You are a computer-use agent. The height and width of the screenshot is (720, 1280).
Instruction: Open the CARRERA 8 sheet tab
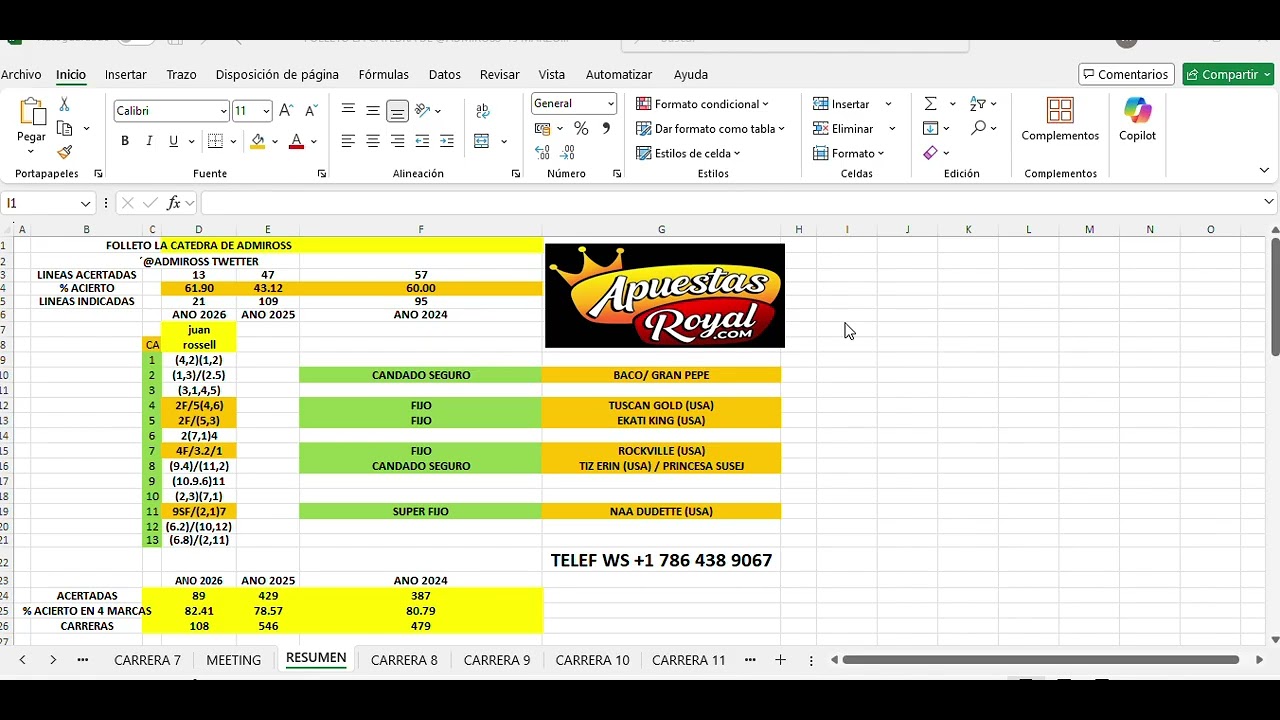pos(404,660)
